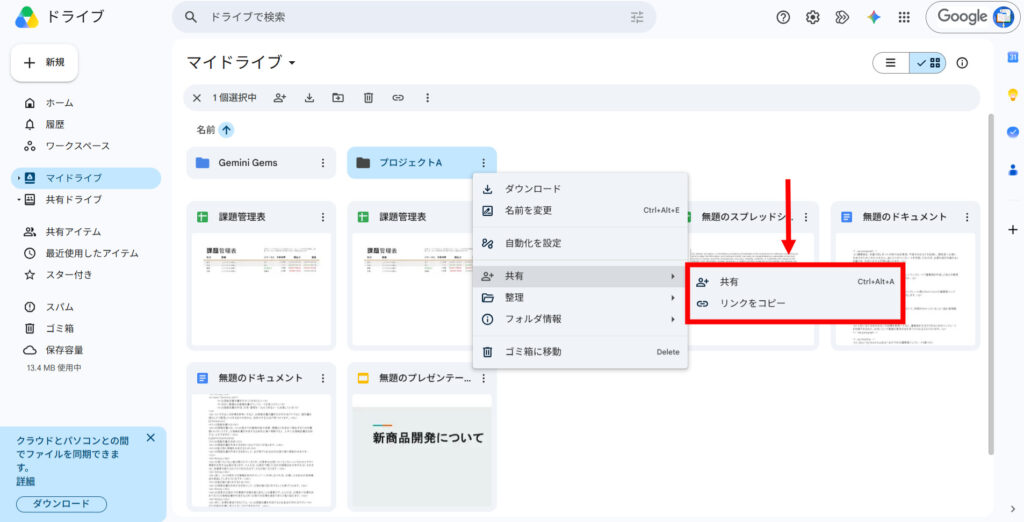
Task: Click the 13.4 MB 使用中 storage text
Action: 54,368
